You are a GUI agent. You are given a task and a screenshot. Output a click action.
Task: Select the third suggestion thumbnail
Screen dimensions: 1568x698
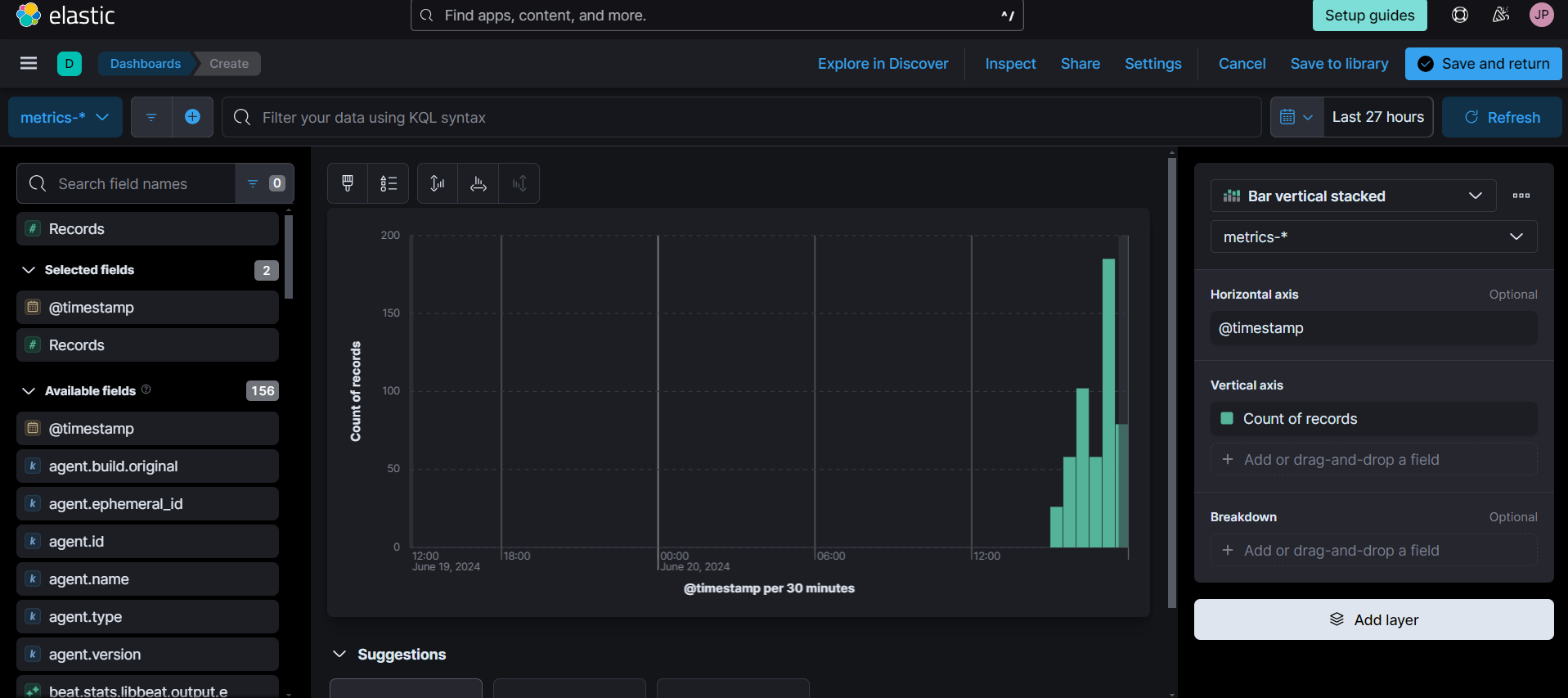pyautogui.click(x=733, y=688)
